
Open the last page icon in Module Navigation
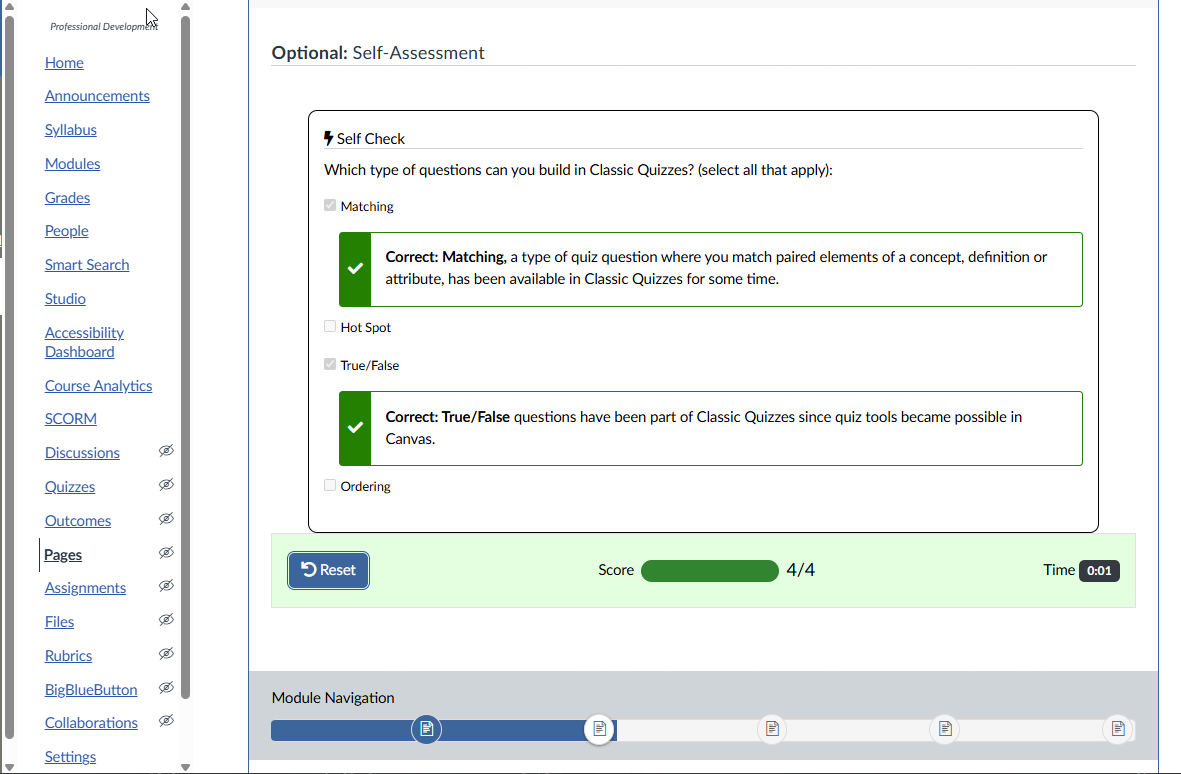(x=1118, y=729)
